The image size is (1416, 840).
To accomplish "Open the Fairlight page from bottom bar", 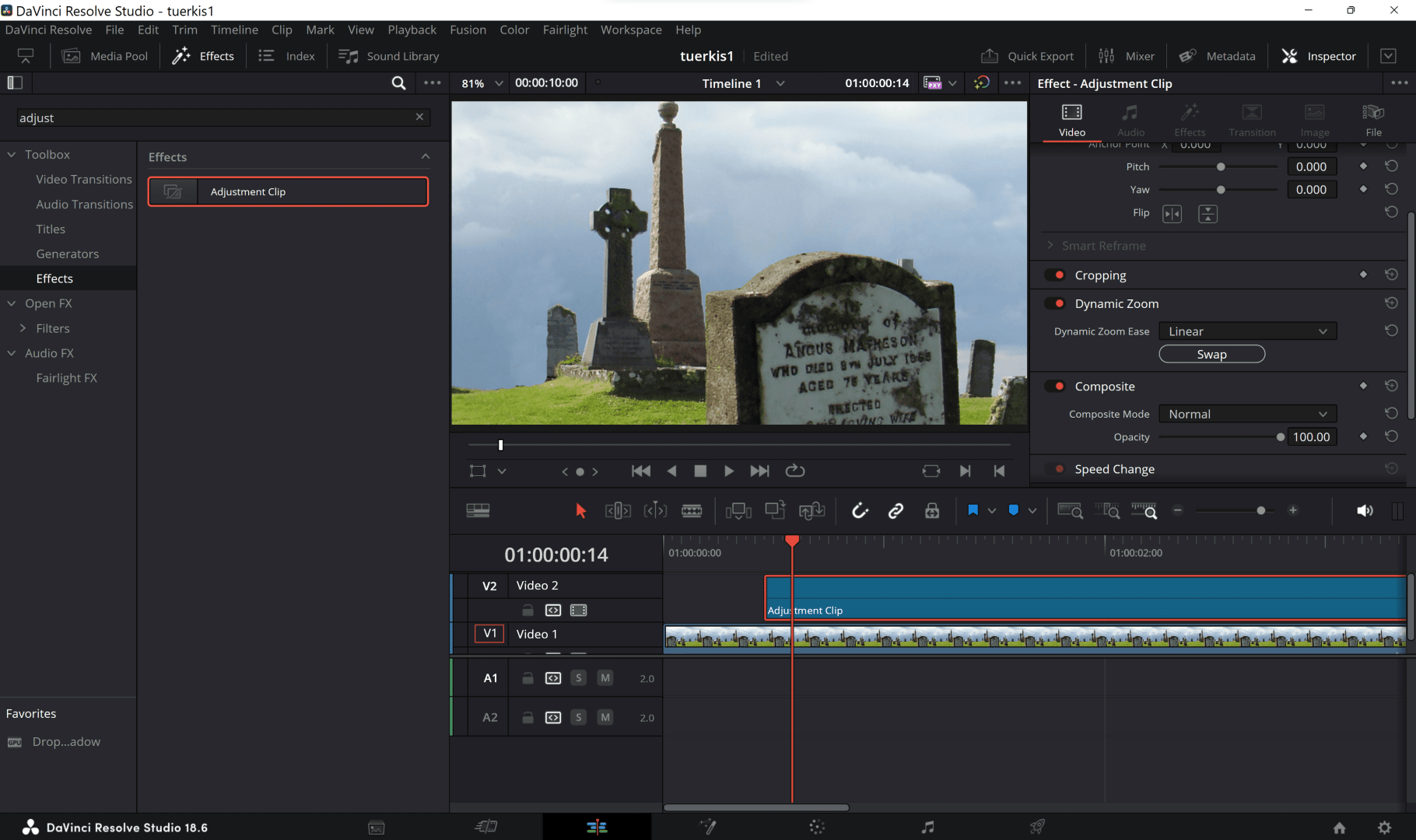I will pos(927,827).
